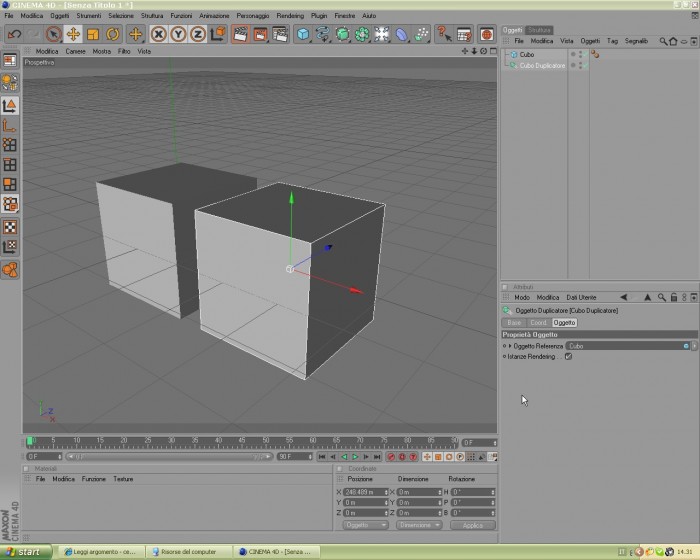Click the X position input field
The width and height of the screenshot is (700, 560).
coord(366,492)
